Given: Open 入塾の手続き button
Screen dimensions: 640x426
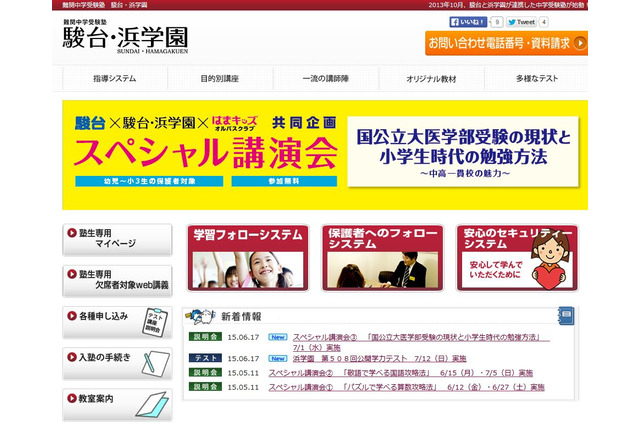Looking at the screenshot, I should pyautogui.click(x=117, y=364).
